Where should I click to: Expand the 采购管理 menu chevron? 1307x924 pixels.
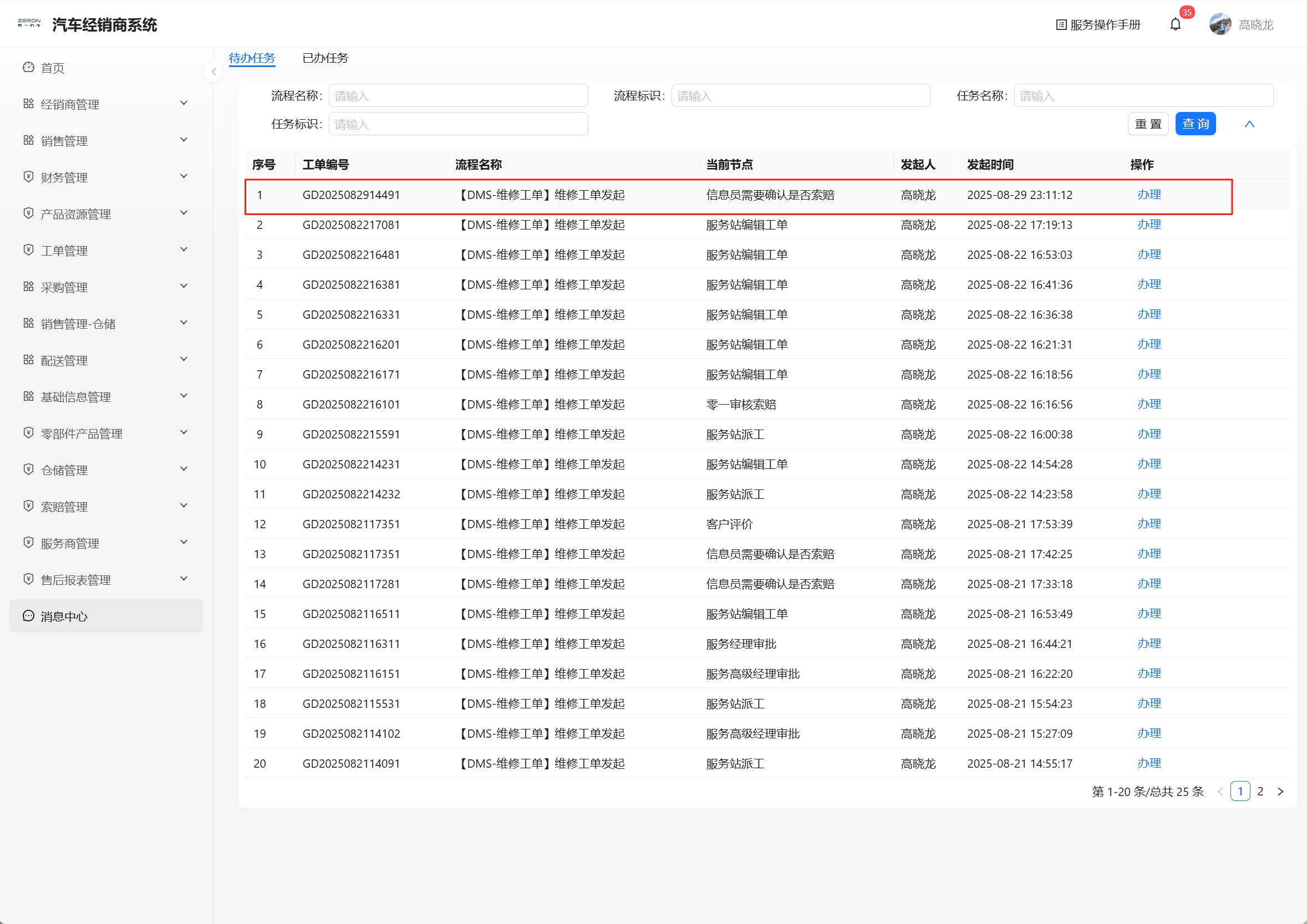tap(184, 285)
